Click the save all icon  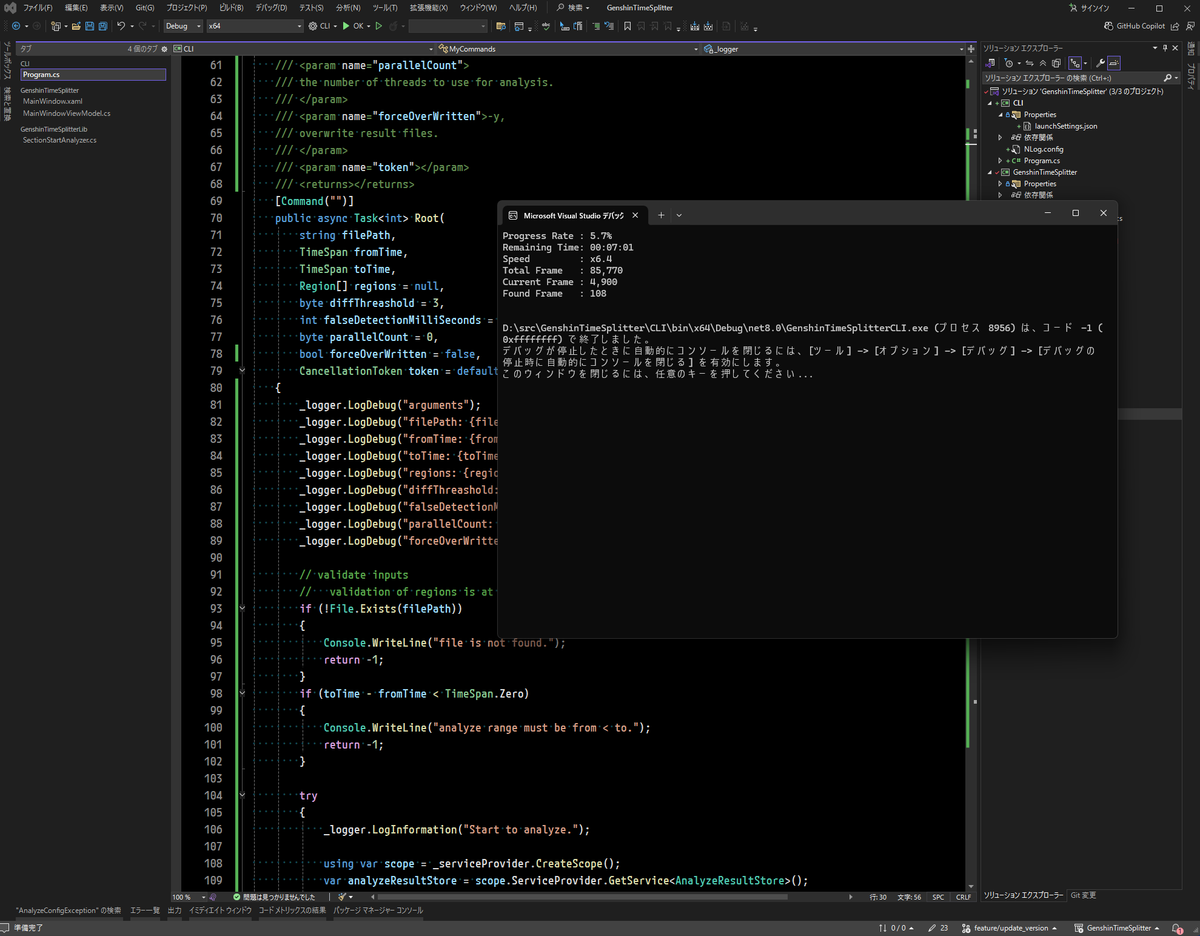(103, 25)
